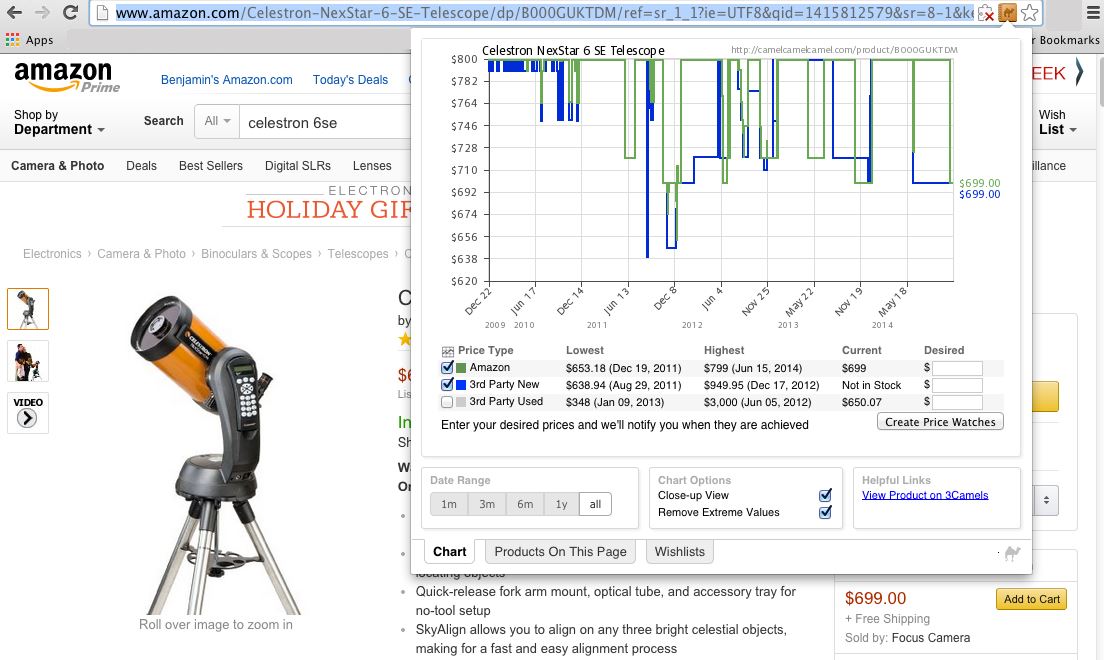Open Today's Deals link
Image resolution: width=1104 pixels, height=660 pixels.
pyautogui.click(x=350, y=80)
